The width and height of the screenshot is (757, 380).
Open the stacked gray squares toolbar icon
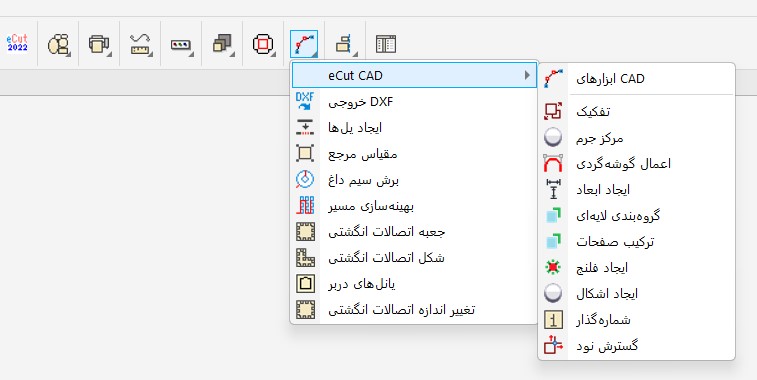click(x=223, y=44)
